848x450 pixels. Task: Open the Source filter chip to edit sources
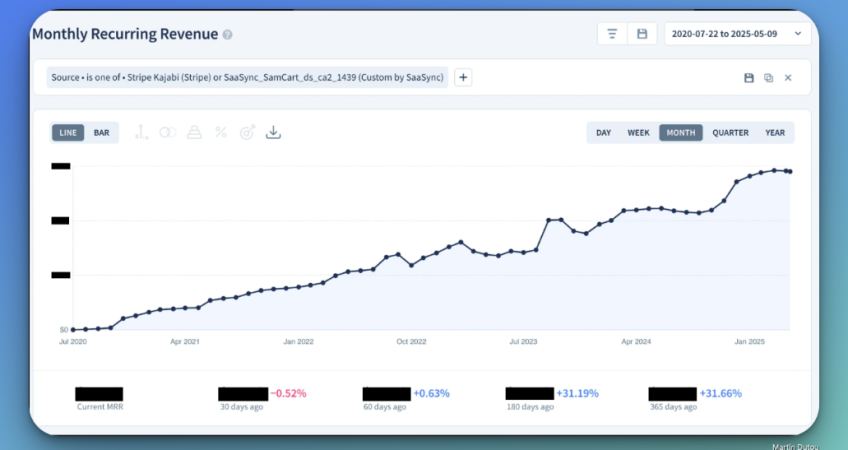point(247,78)
